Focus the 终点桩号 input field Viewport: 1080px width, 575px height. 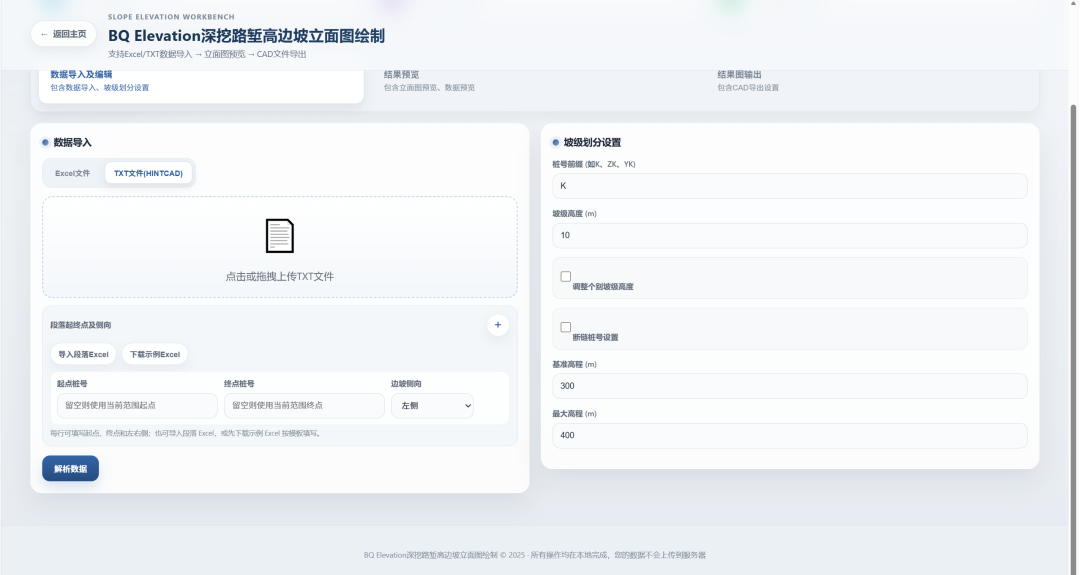tap(304, 406)
